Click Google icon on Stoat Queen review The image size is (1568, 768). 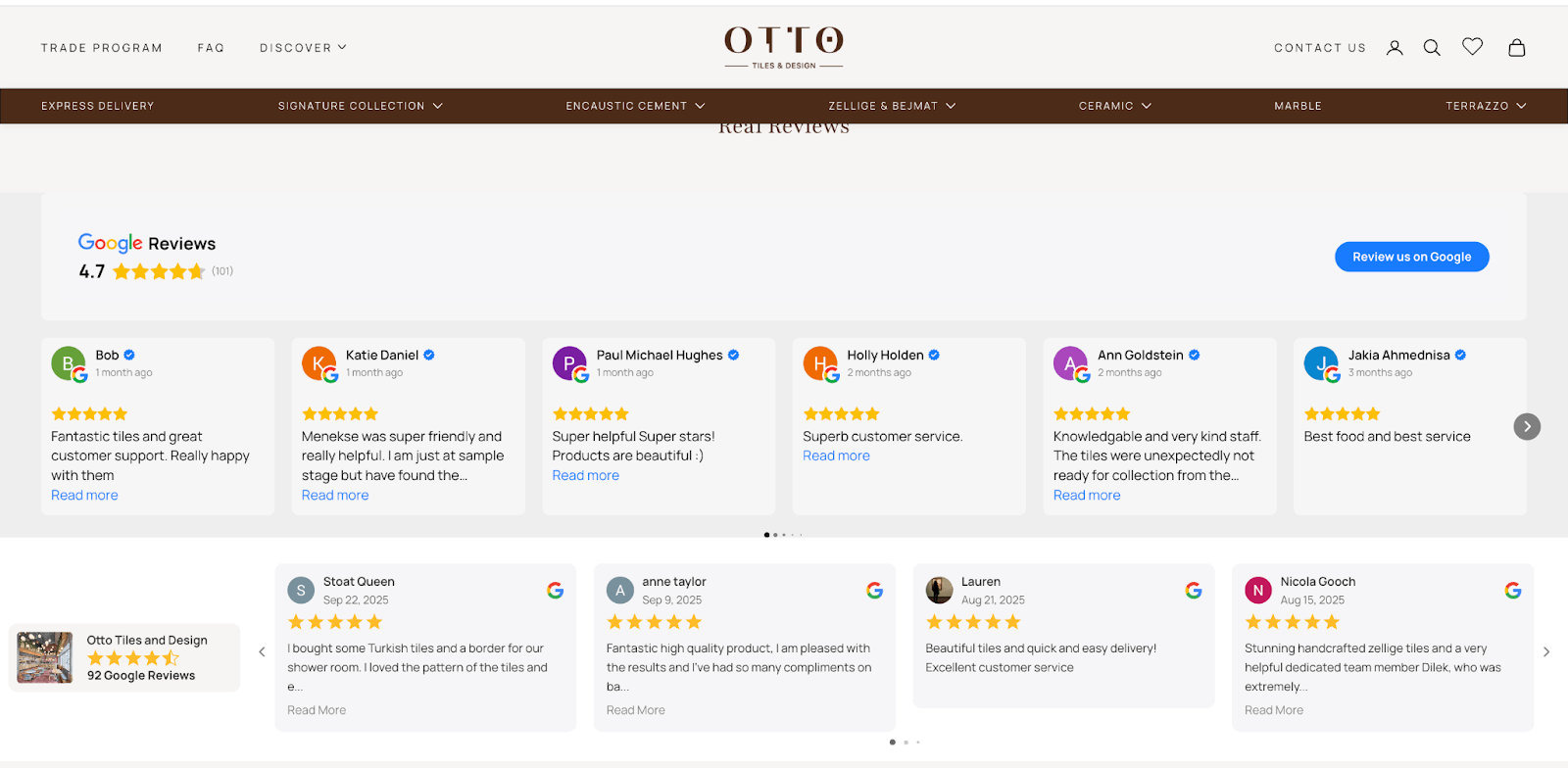point(555,590)
